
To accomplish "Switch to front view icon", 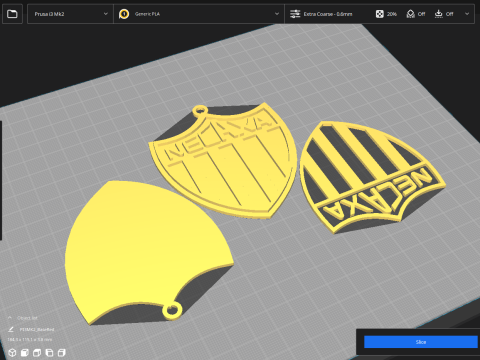I will click(25, 352).
